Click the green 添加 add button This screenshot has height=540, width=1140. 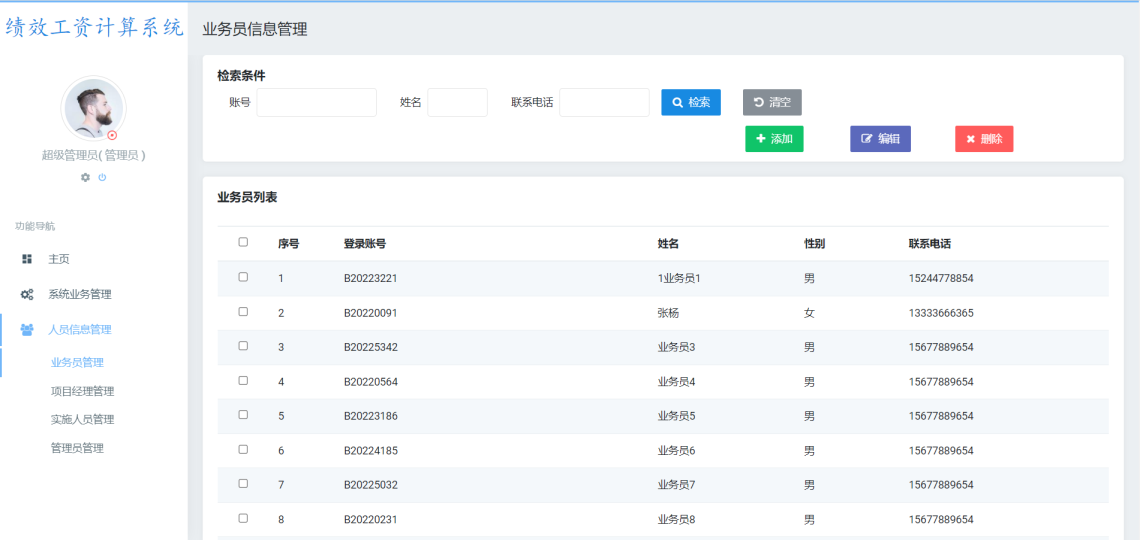774,139
